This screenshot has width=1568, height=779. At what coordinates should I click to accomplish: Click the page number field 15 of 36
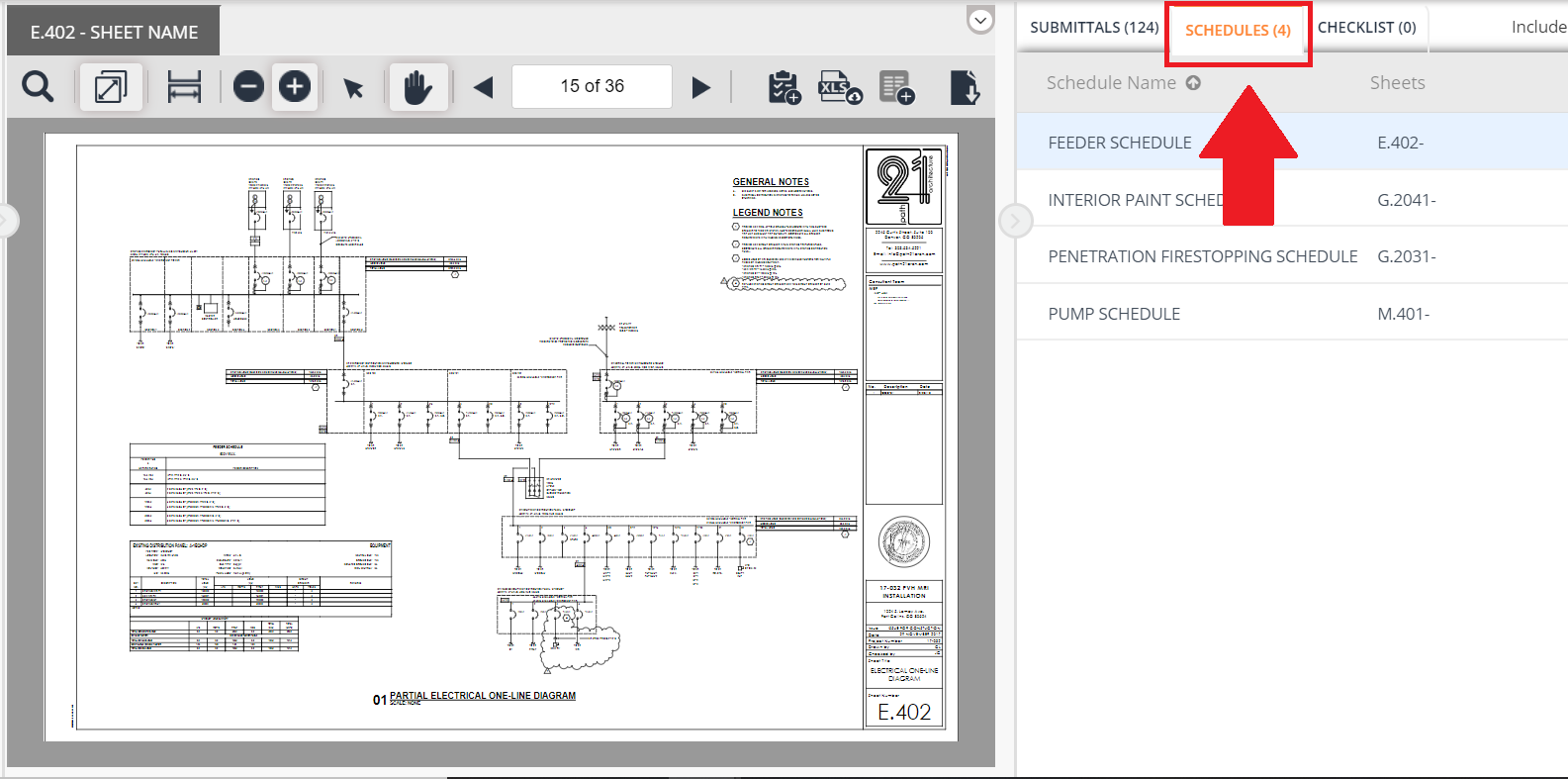coord(592,86)
